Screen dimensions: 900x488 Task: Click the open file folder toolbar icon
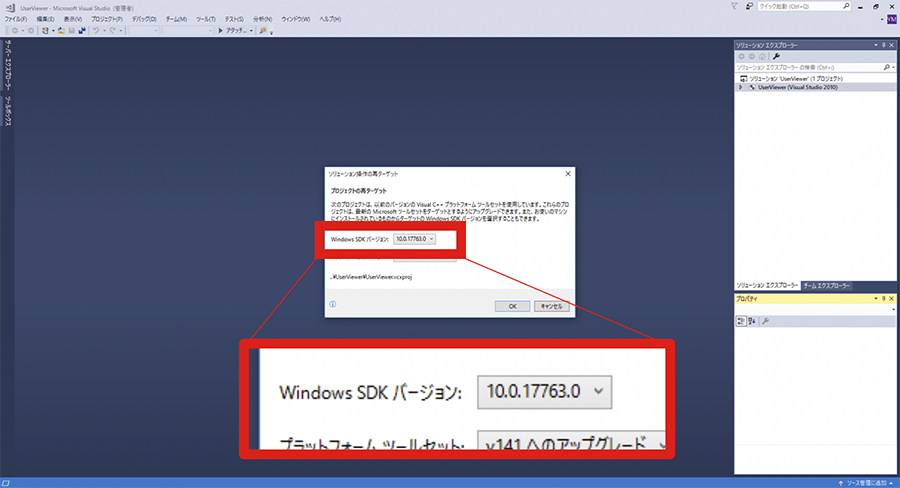point(61,30)
